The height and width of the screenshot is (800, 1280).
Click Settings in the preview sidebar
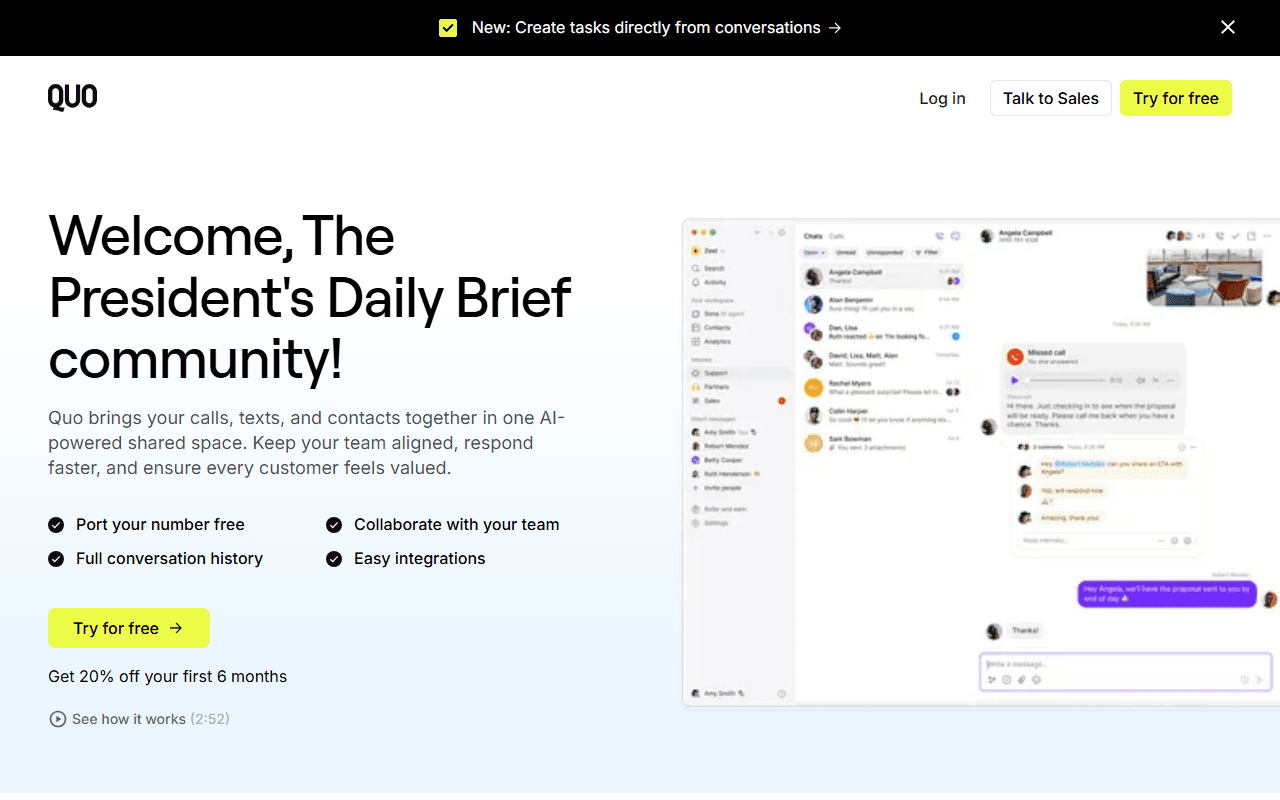[710, 523]
